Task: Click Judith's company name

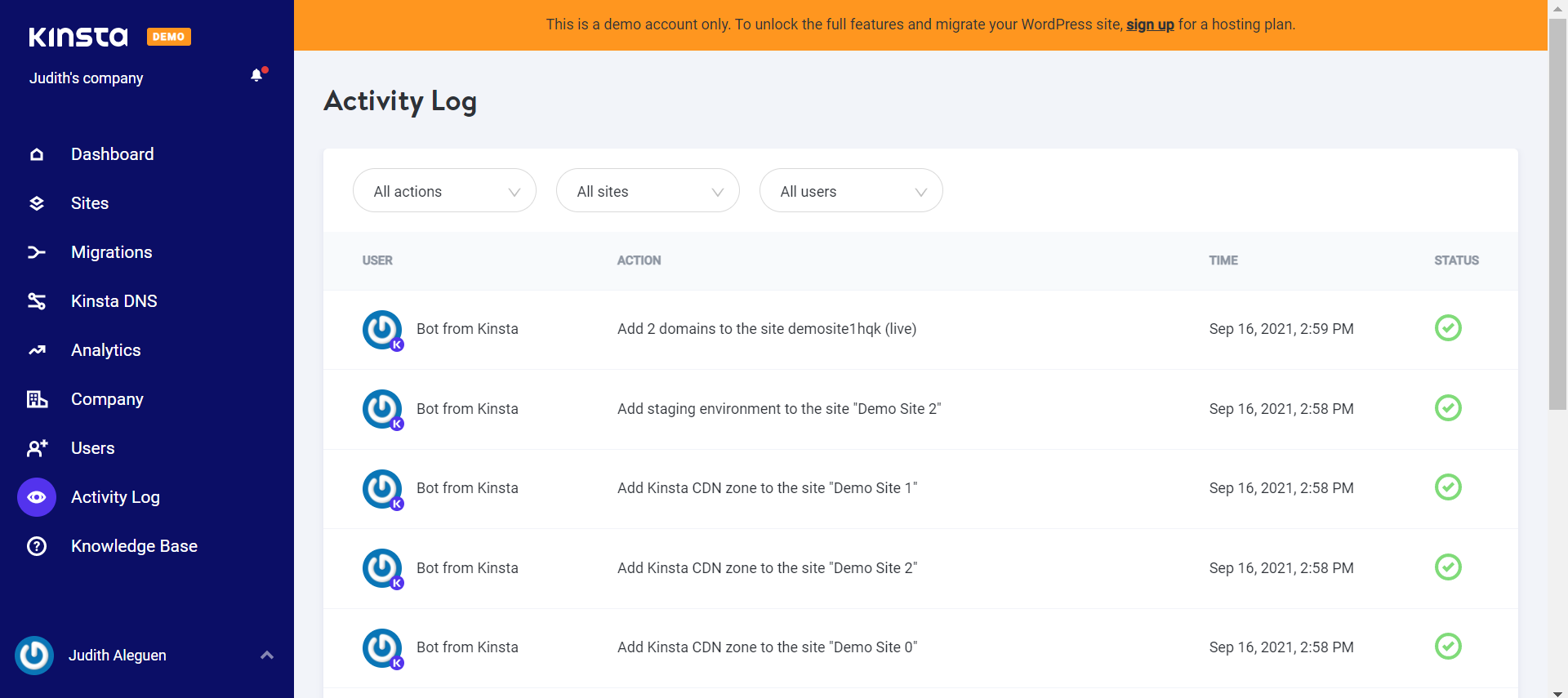Action: point(87,78)
